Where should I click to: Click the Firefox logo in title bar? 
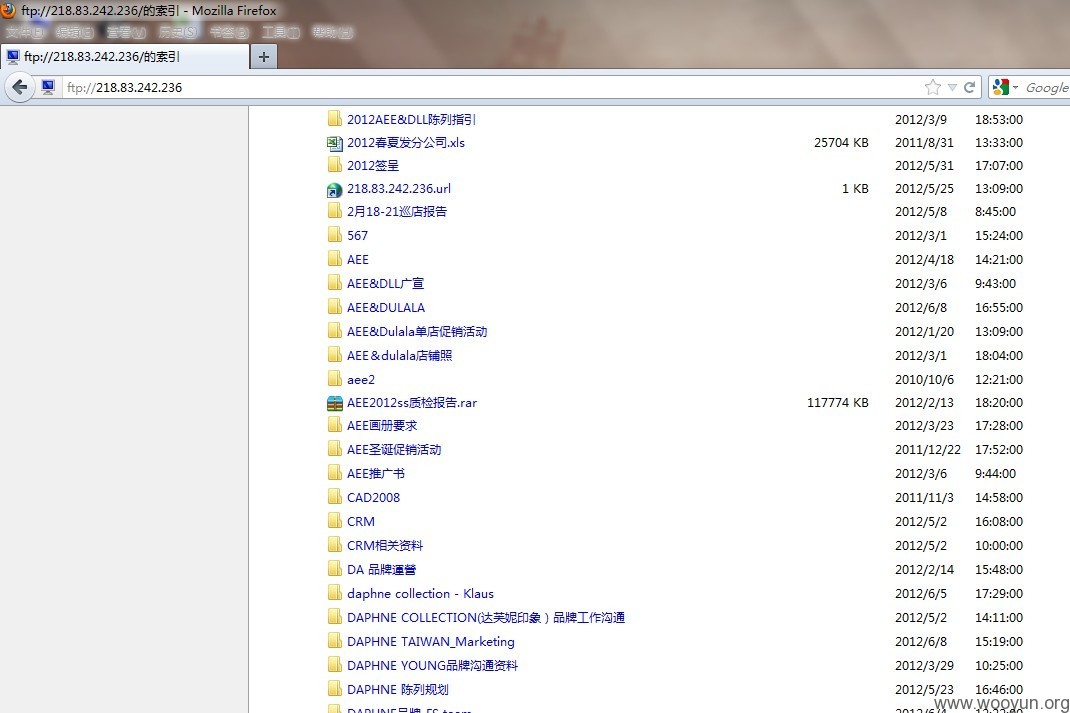8,10
